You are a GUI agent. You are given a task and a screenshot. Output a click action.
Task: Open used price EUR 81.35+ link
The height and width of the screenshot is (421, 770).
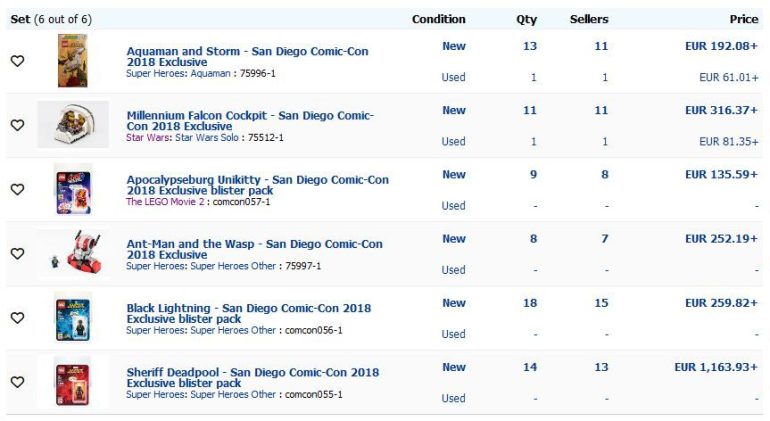[x=728, y=141]
